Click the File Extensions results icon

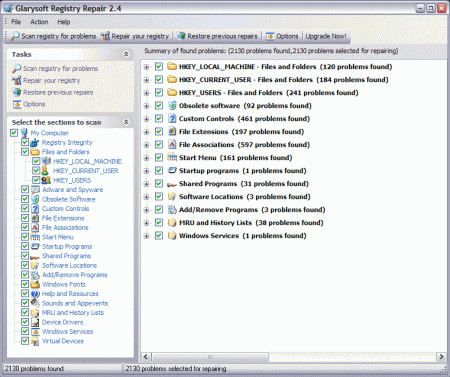(172, 131)
